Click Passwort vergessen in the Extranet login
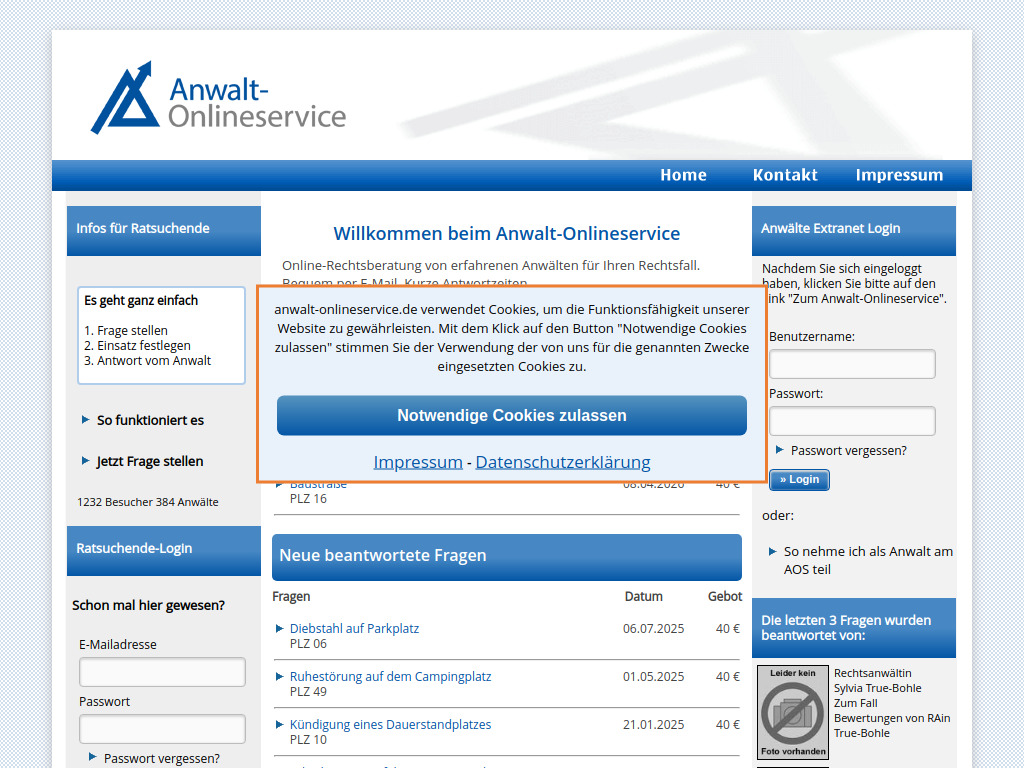Image resolution: width=1024 pixels, height=768 pixels. click(x=848, y=451)
